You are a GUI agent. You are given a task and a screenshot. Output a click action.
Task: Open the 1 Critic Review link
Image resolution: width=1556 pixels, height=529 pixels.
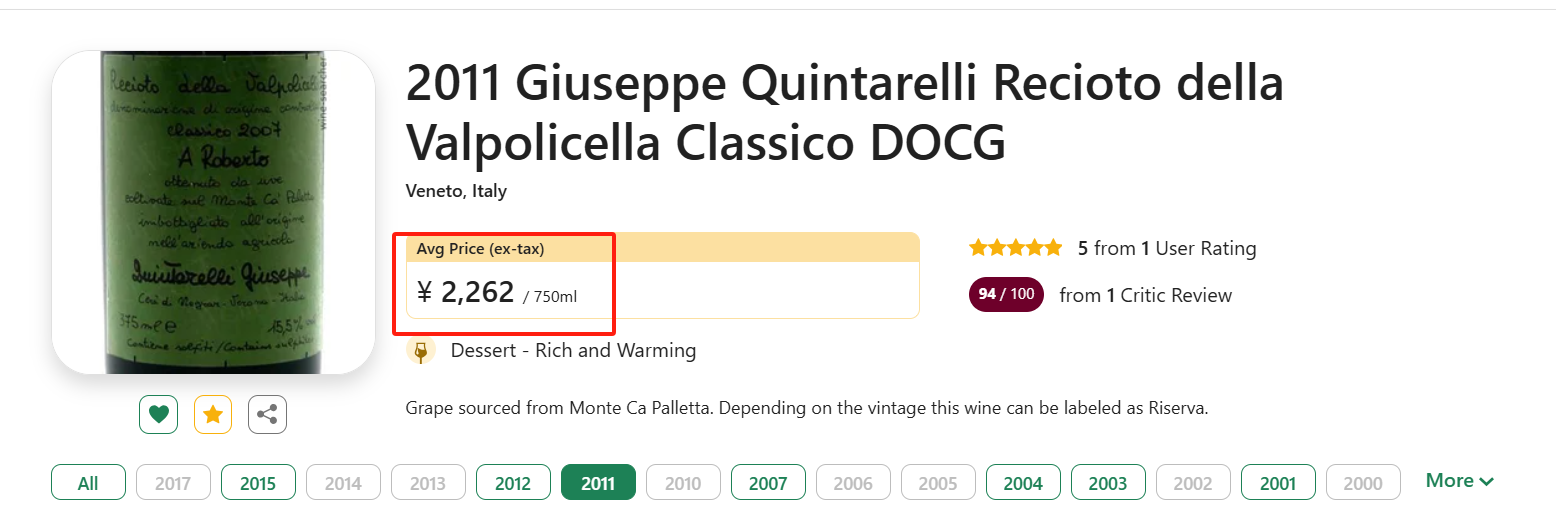pos(1169,295)
